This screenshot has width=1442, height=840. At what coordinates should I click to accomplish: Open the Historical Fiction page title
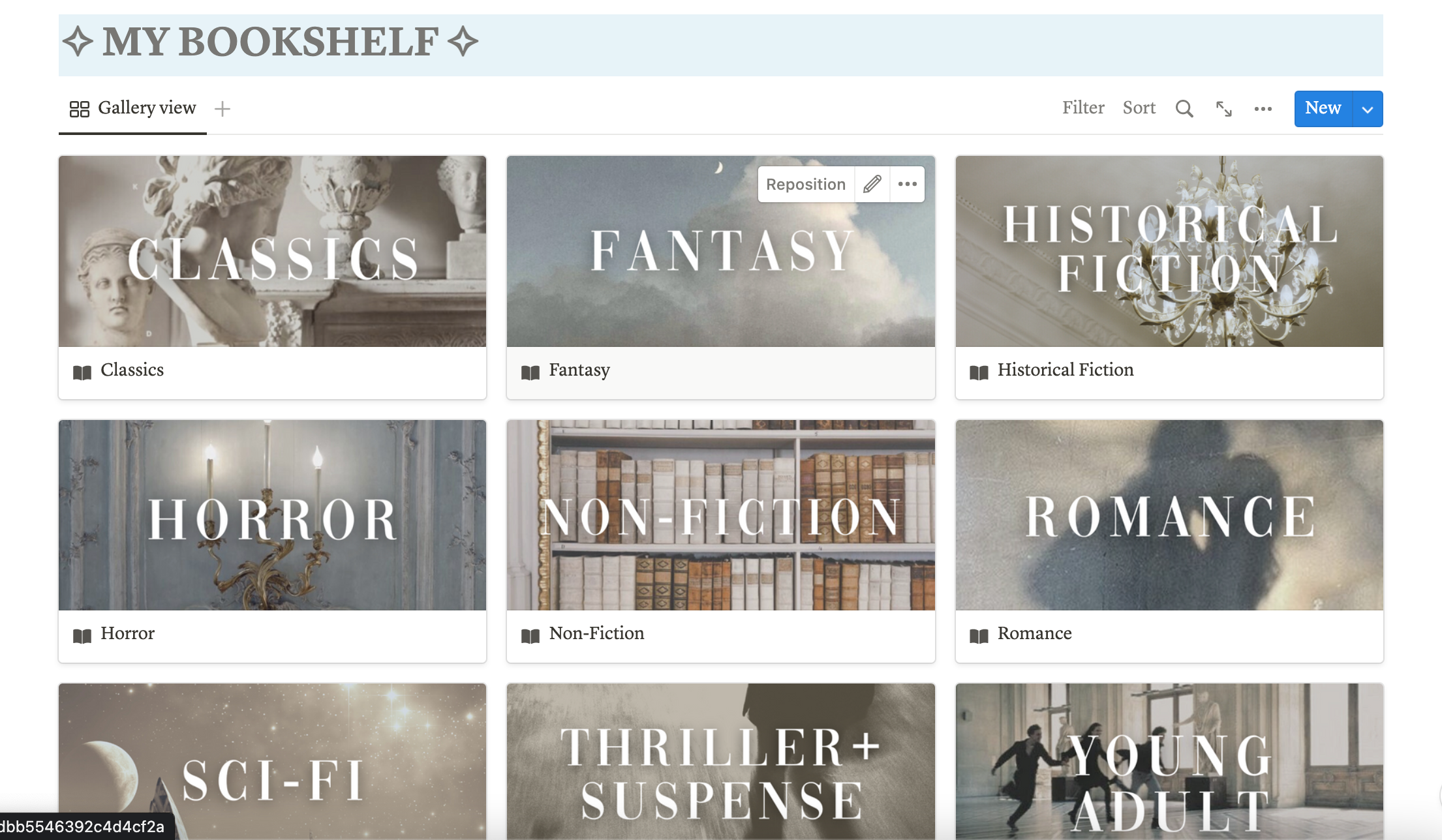click(1066, 370)
